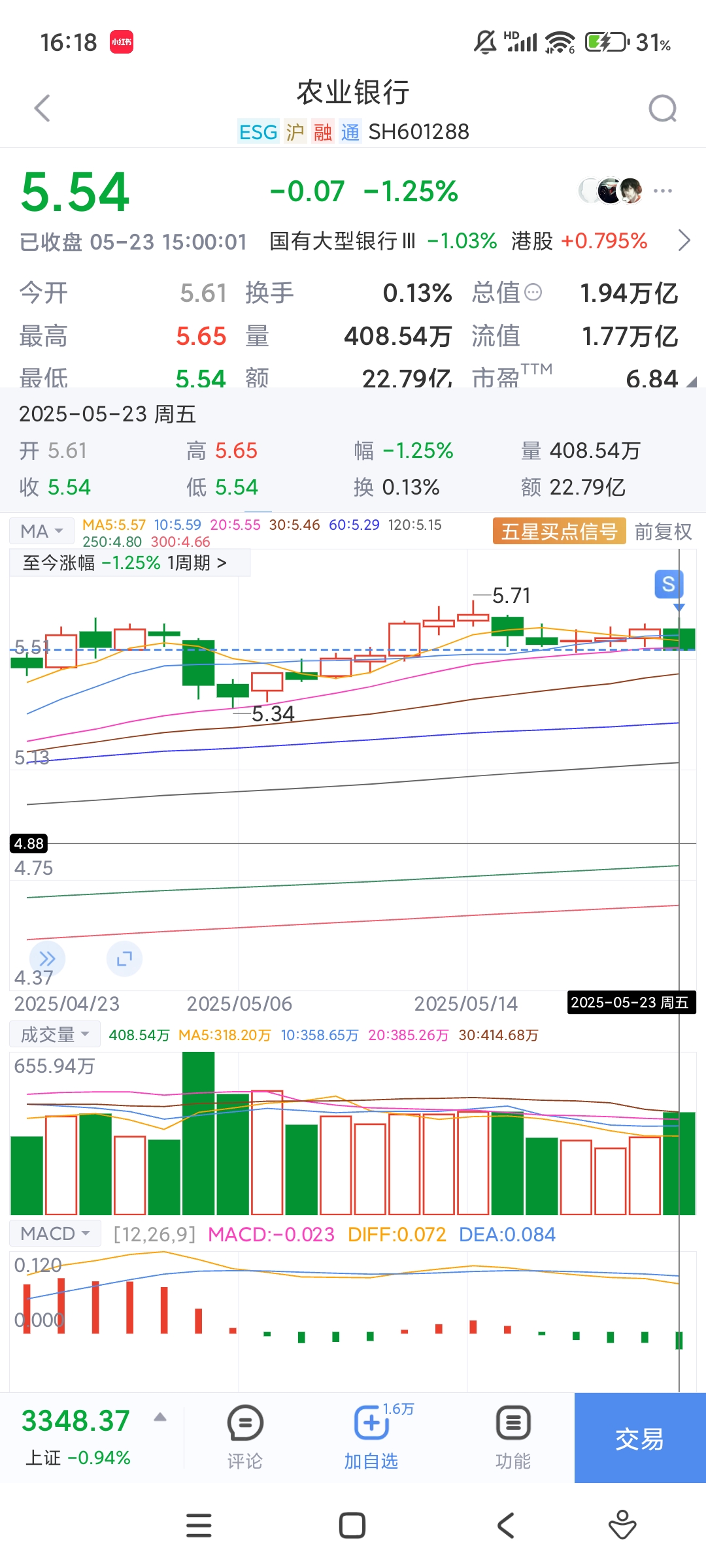Open 上证 index 3348.37 quote

pyautogui.click(x=76, y=1437)
